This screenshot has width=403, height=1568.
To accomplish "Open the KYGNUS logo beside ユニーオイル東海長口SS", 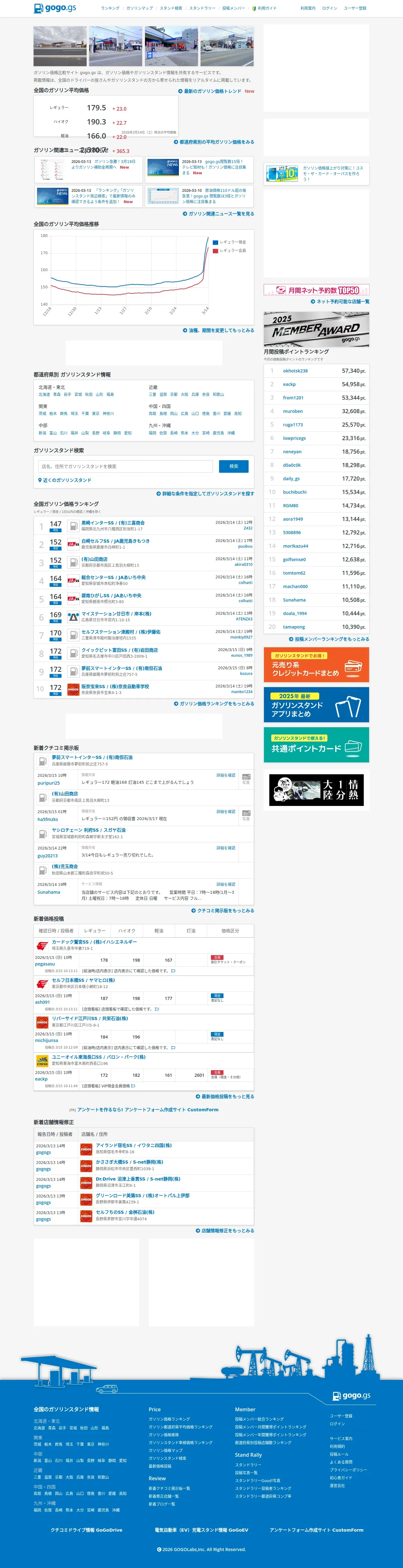I will click(42, 1061).
